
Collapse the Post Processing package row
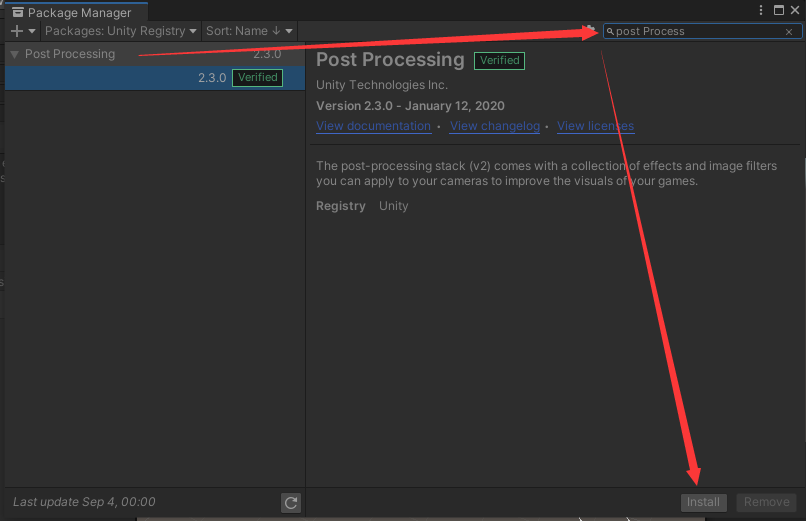pyautogui.click(x=14, y=54)
